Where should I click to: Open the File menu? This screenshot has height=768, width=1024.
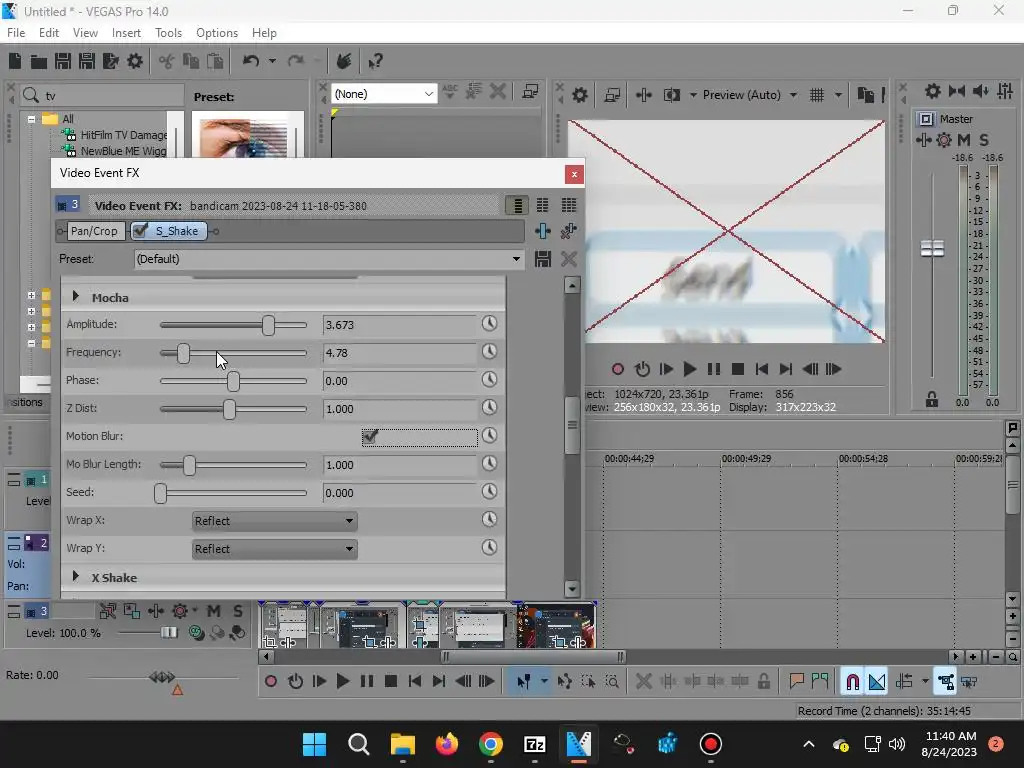click(16, 33)
